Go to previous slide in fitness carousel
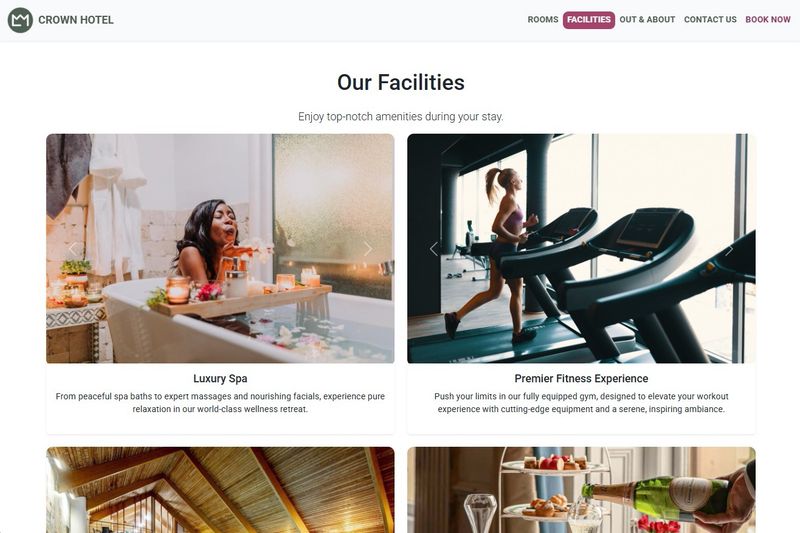Viewport: 800px width, 533px height. click(x=434, y=249)
